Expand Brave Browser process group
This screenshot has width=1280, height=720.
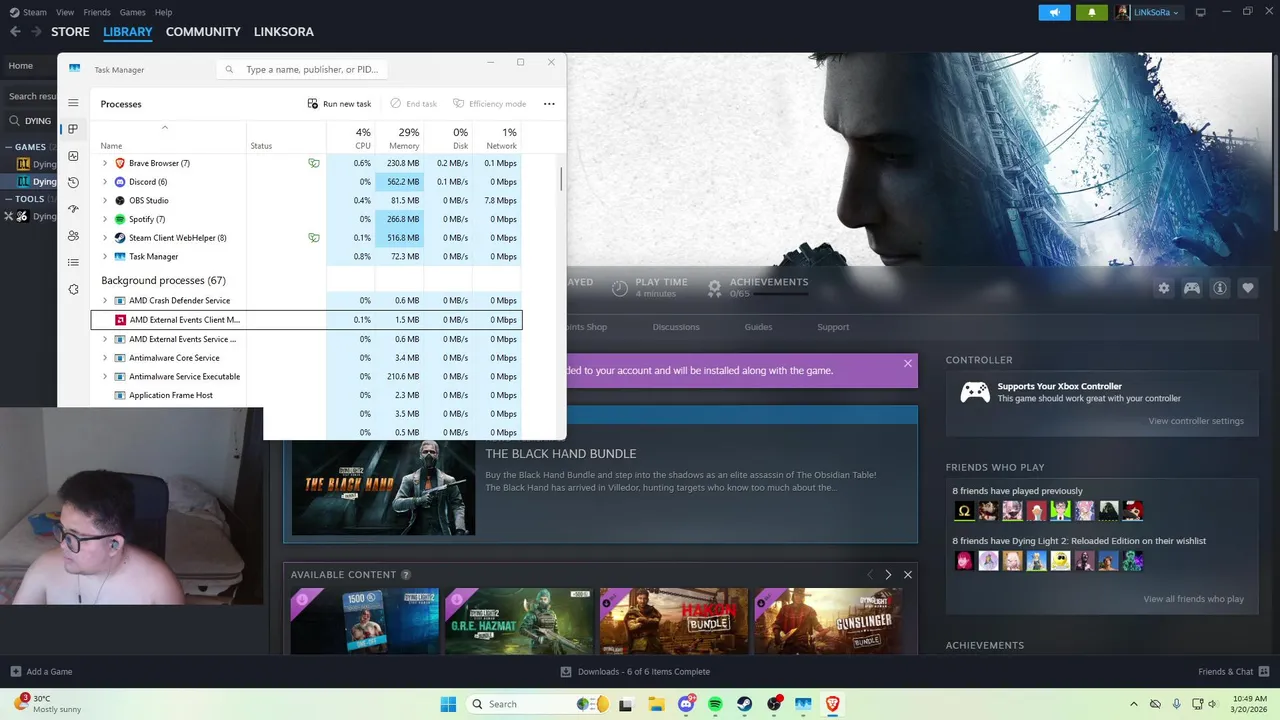(x=105, y=163)
